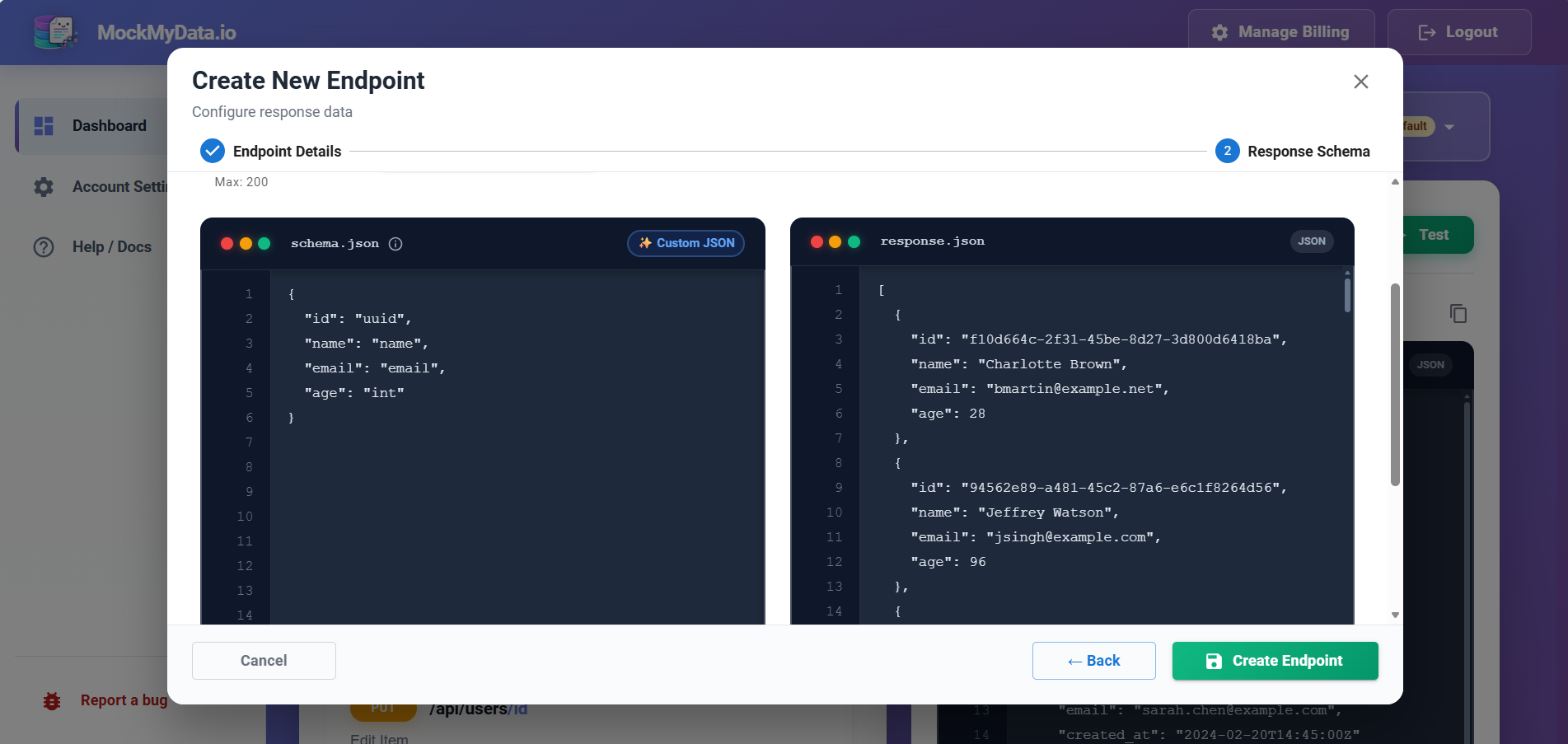Click the Manage Billing gear icon
This screenshot has width=1568, height=744.
[x=1219, y=32]
